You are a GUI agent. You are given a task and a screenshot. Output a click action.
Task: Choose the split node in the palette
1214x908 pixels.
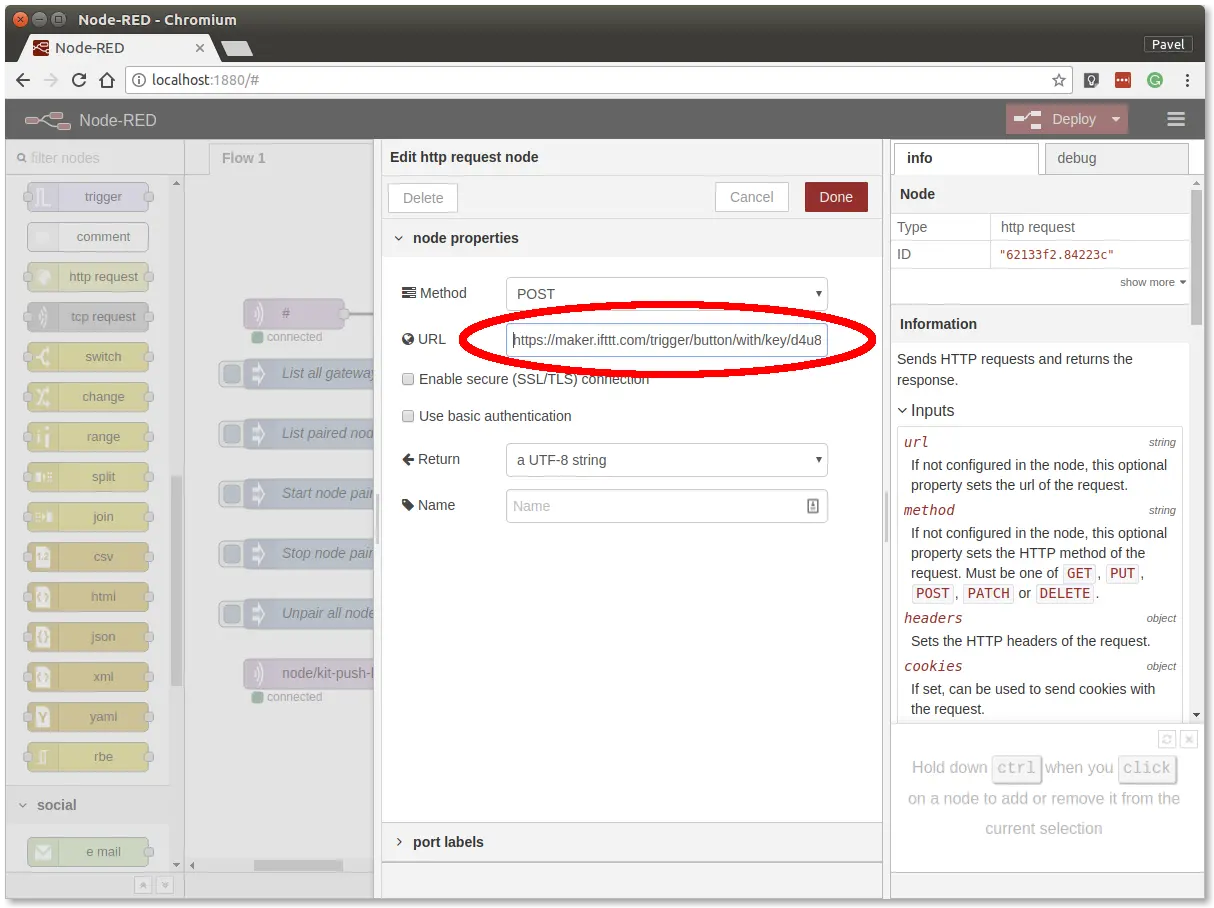click(88, 477)
